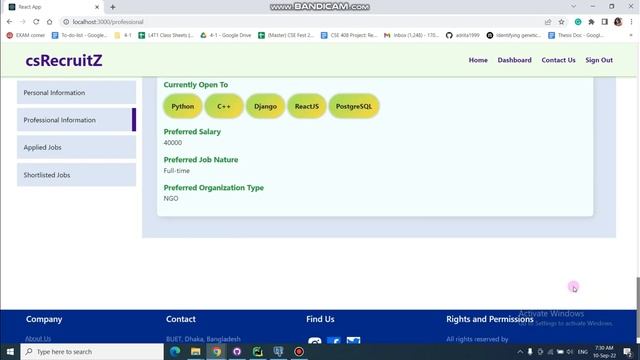Open the tab search chevron
This screenshot has width=640, height=360.
[573, 7]
